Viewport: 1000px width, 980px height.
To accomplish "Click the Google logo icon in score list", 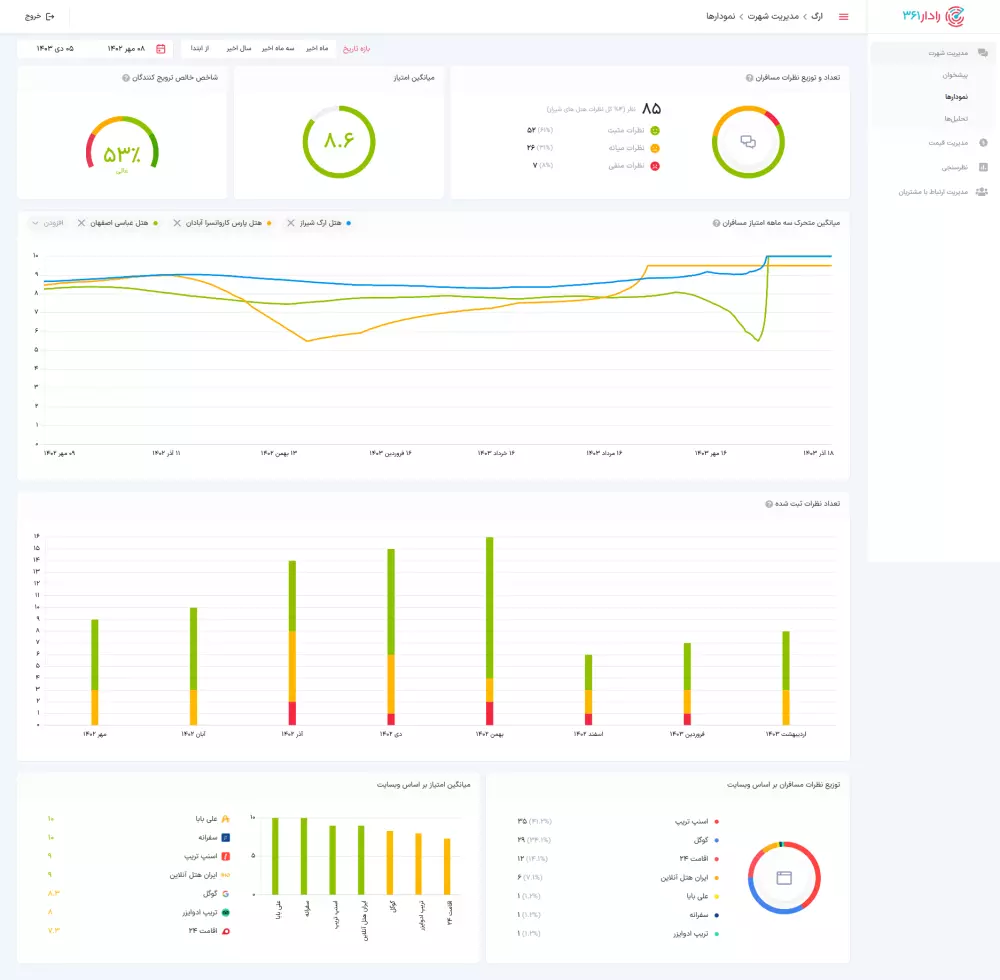I will (225, 893).
